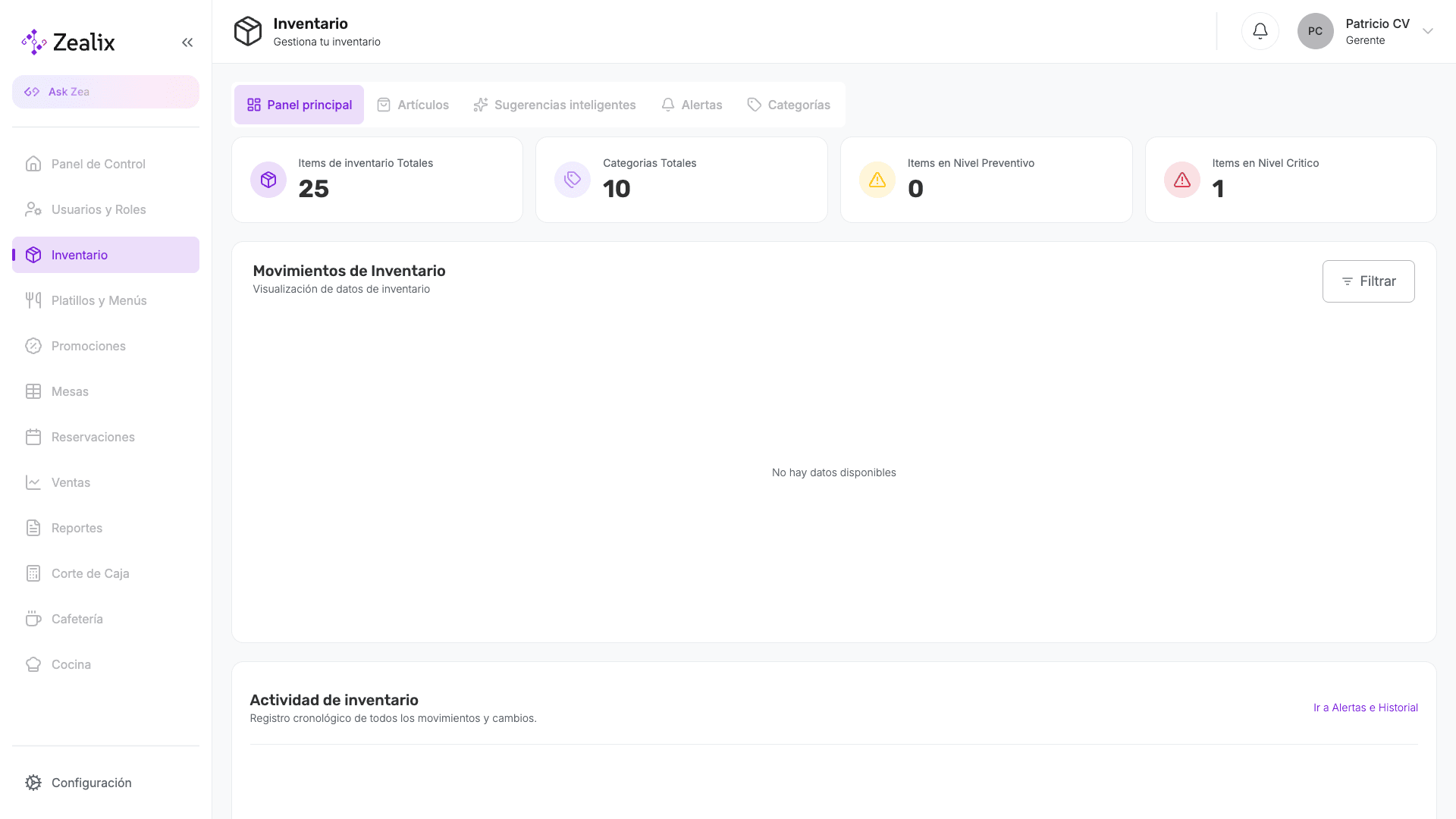Click the Alertas tab bell icon
1456x819 pixels.
(668, 105)
